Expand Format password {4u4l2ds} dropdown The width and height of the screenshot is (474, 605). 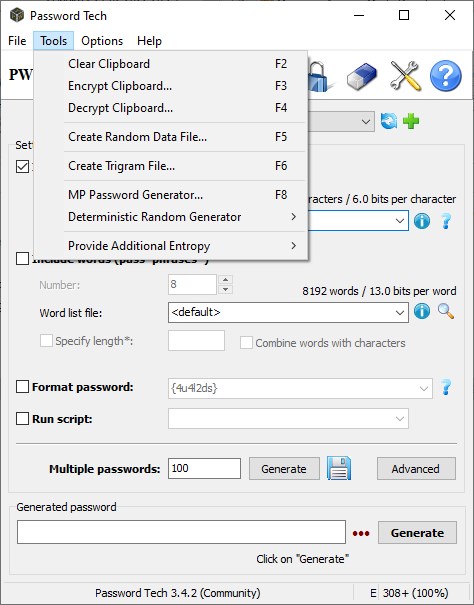(x=424, y=388)
